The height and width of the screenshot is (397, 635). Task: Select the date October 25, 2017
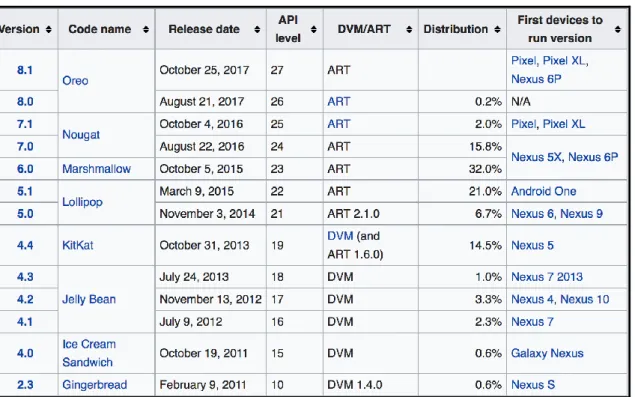[x=204, y=70]
